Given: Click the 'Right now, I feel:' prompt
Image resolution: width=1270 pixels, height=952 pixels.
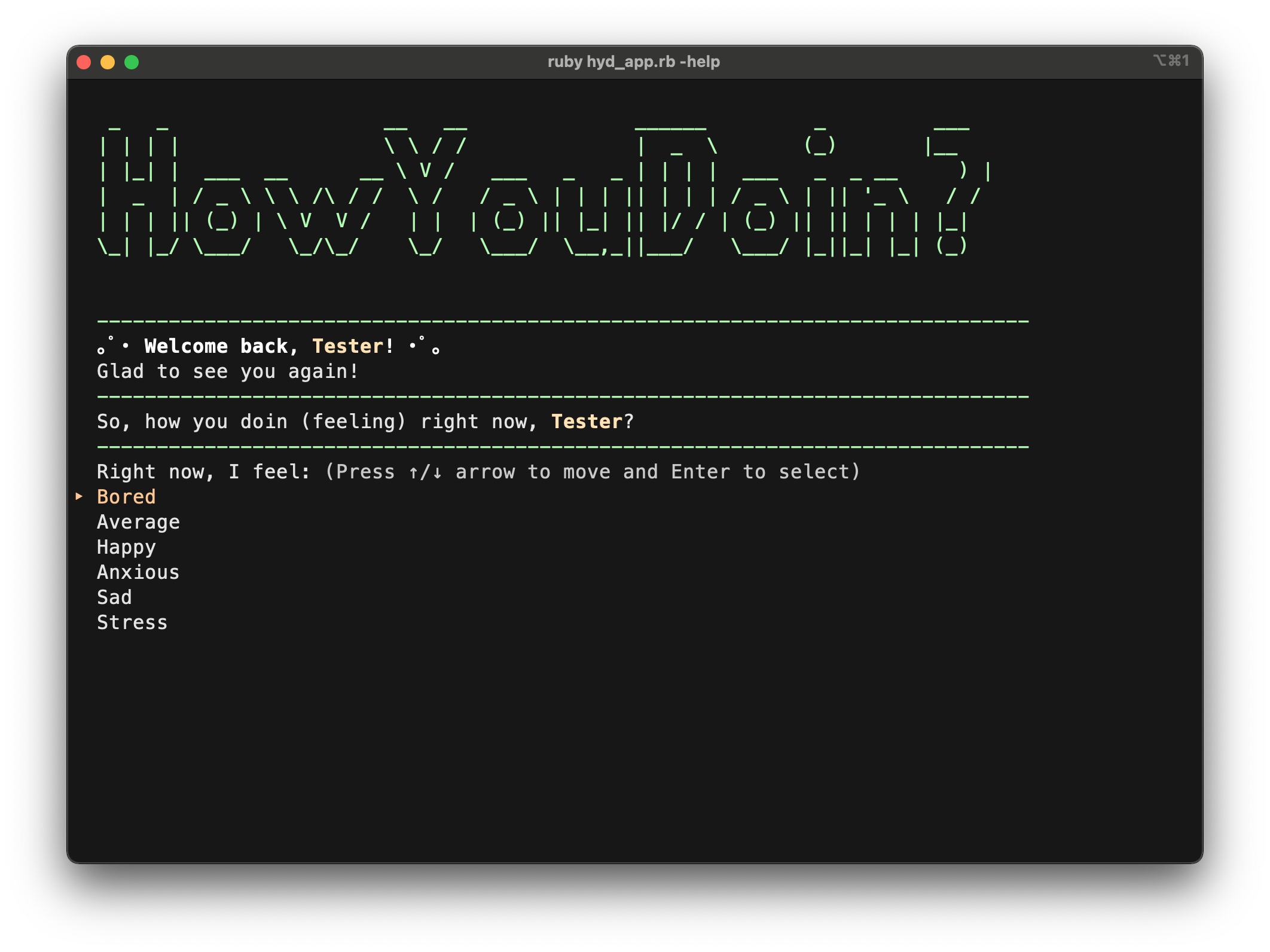Looking at the screenshot, I should (203, 472).
